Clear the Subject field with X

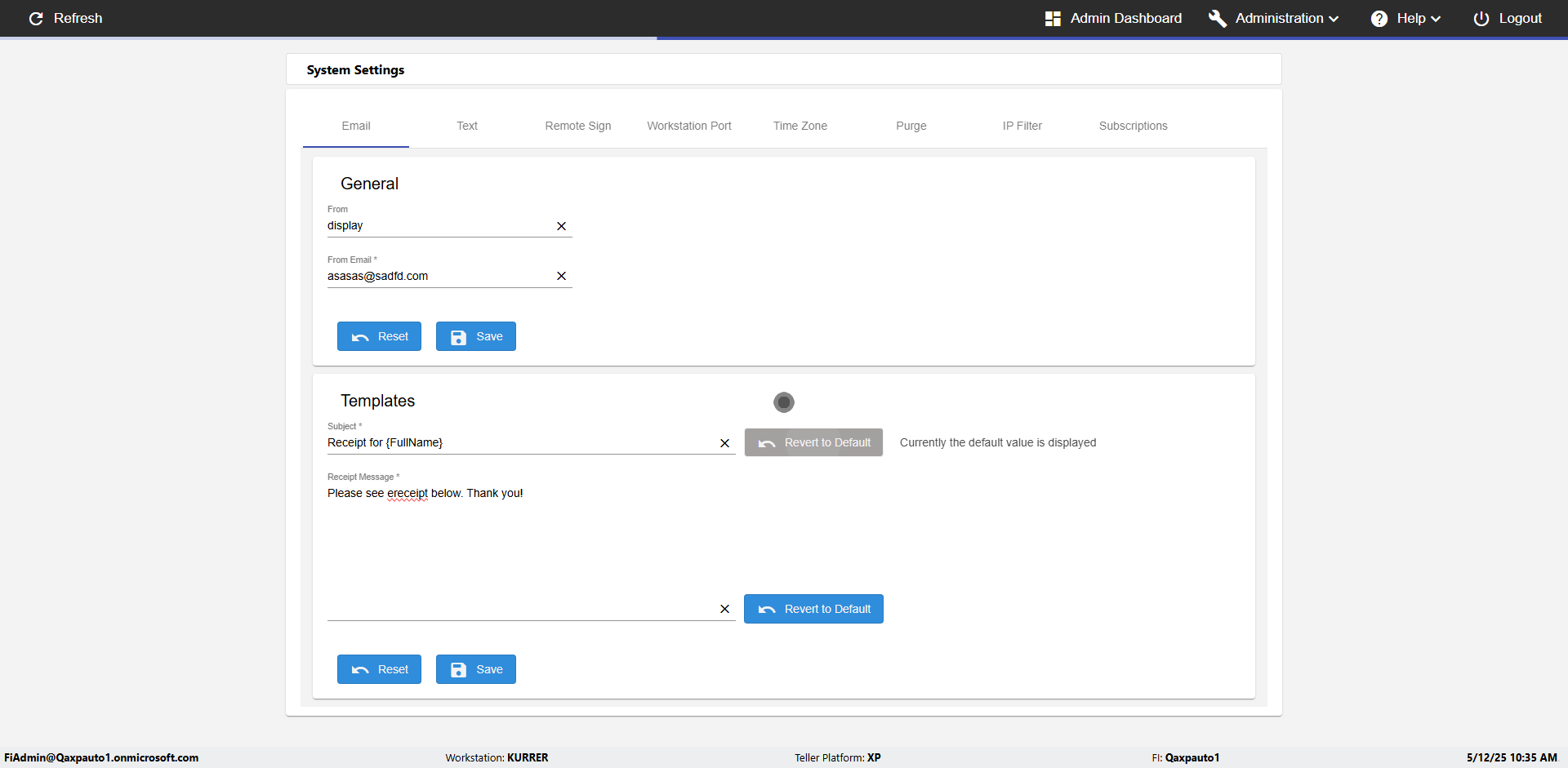(x=725, y=443)
